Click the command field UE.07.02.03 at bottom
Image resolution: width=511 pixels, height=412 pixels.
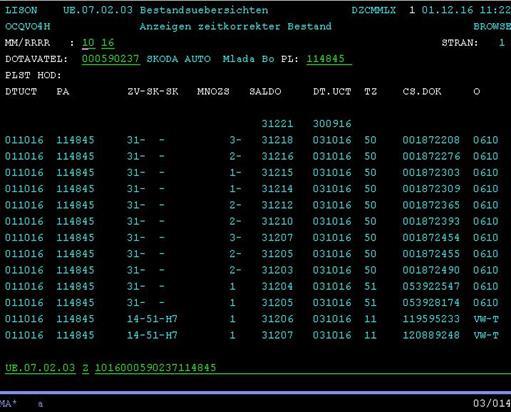[40, 368]
